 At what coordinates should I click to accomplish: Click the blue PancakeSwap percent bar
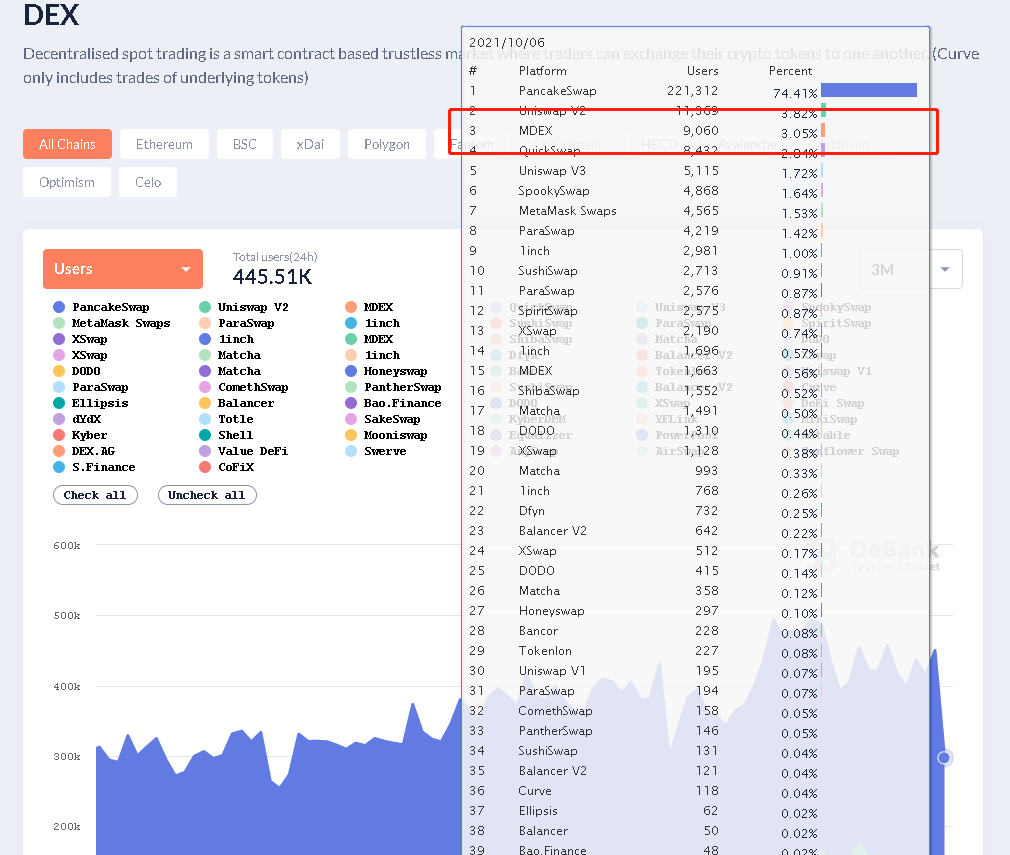(x=869, y=90)
